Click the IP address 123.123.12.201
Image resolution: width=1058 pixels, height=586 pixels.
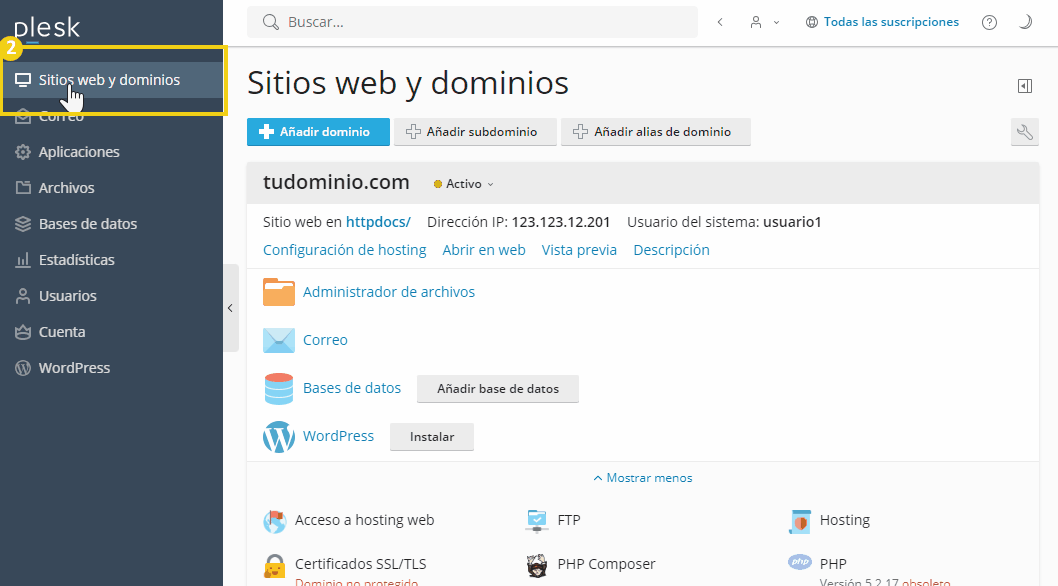[561, 222]
